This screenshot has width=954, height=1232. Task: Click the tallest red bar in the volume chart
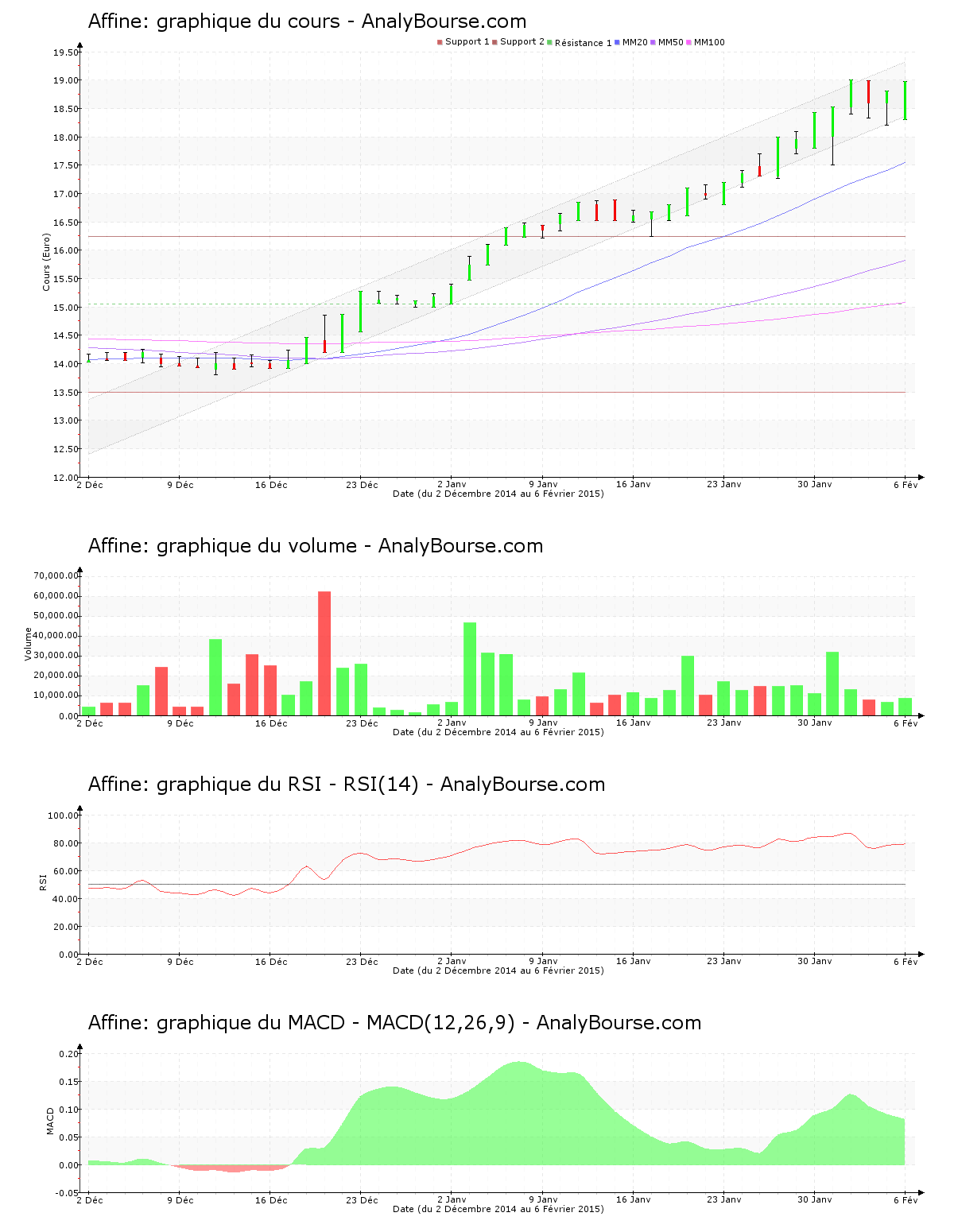(x=324, y=653)
